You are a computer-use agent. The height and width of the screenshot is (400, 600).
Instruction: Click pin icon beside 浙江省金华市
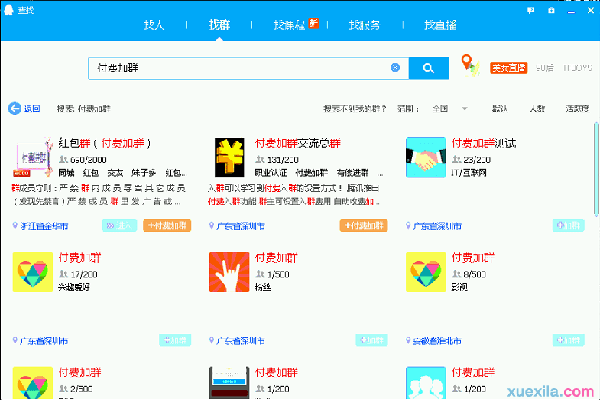(x=15, y=225)
